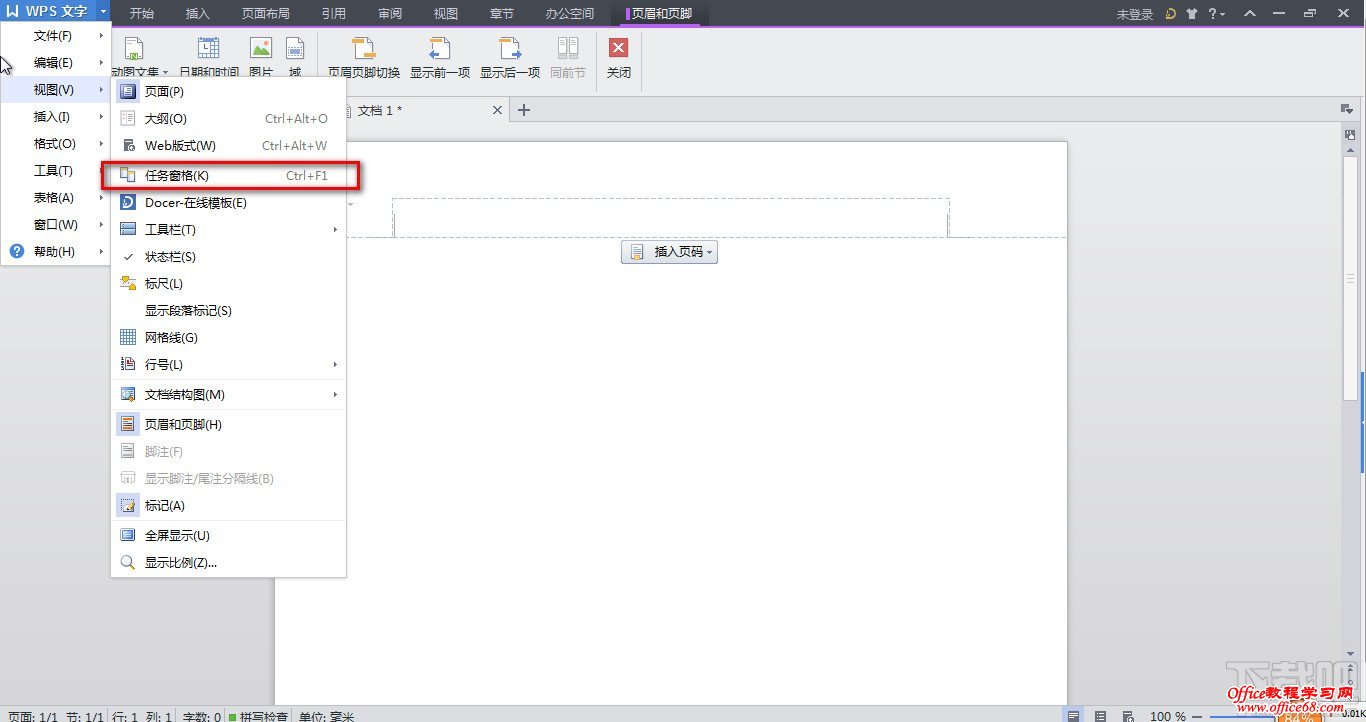Click the zoom slider in the status bar
Image resolution: width=1366 pixels, height=722 pixels.
pos(1240,716)
